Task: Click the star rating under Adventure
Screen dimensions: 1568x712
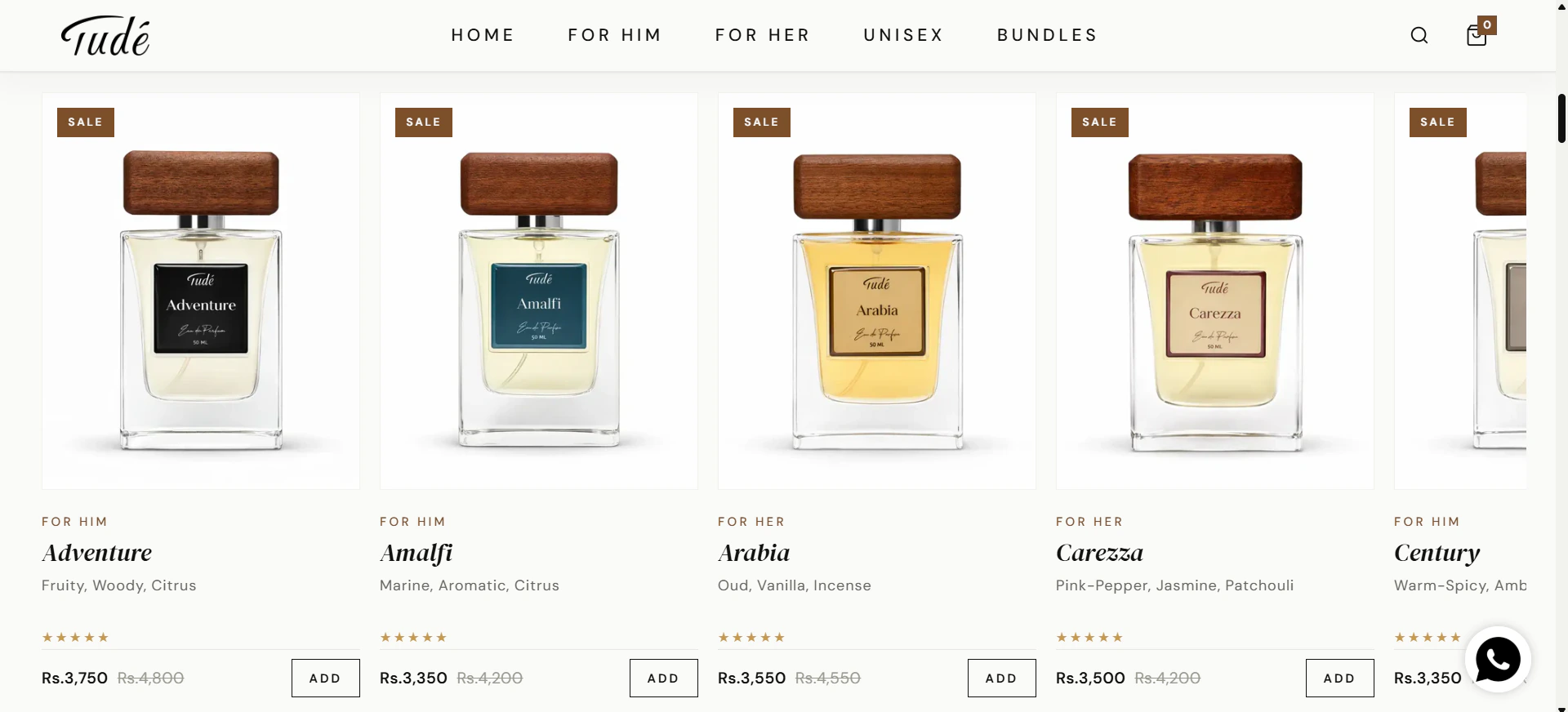Action: 75,637
